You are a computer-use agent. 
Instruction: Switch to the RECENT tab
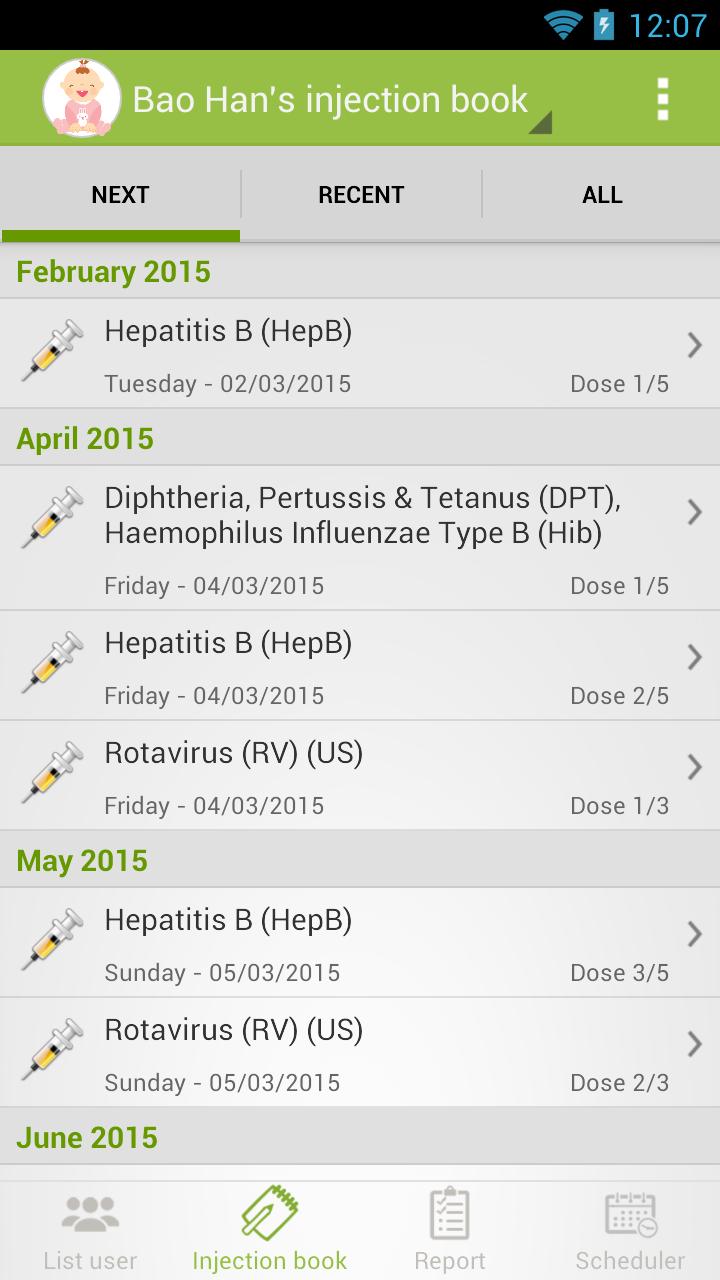click(x=361, y=195)
